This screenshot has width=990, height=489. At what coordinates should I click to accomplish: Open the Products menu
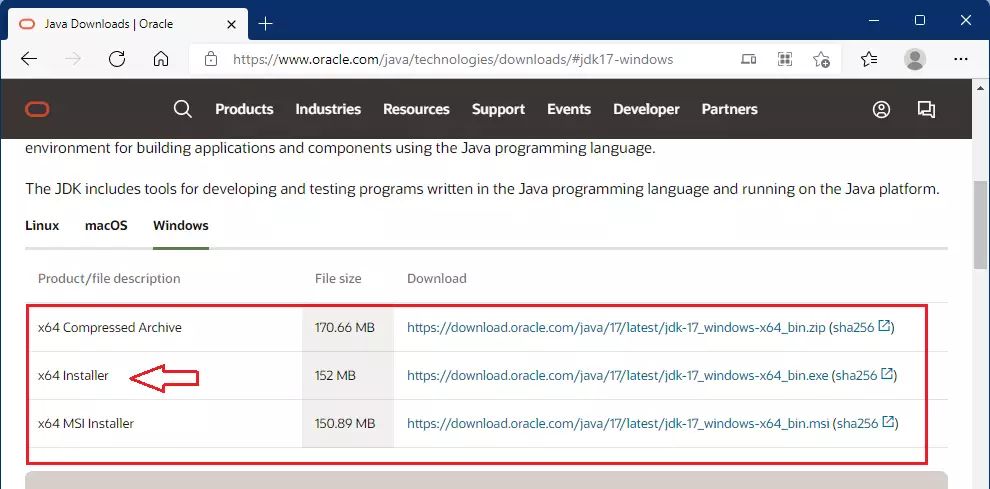(244, 109)
